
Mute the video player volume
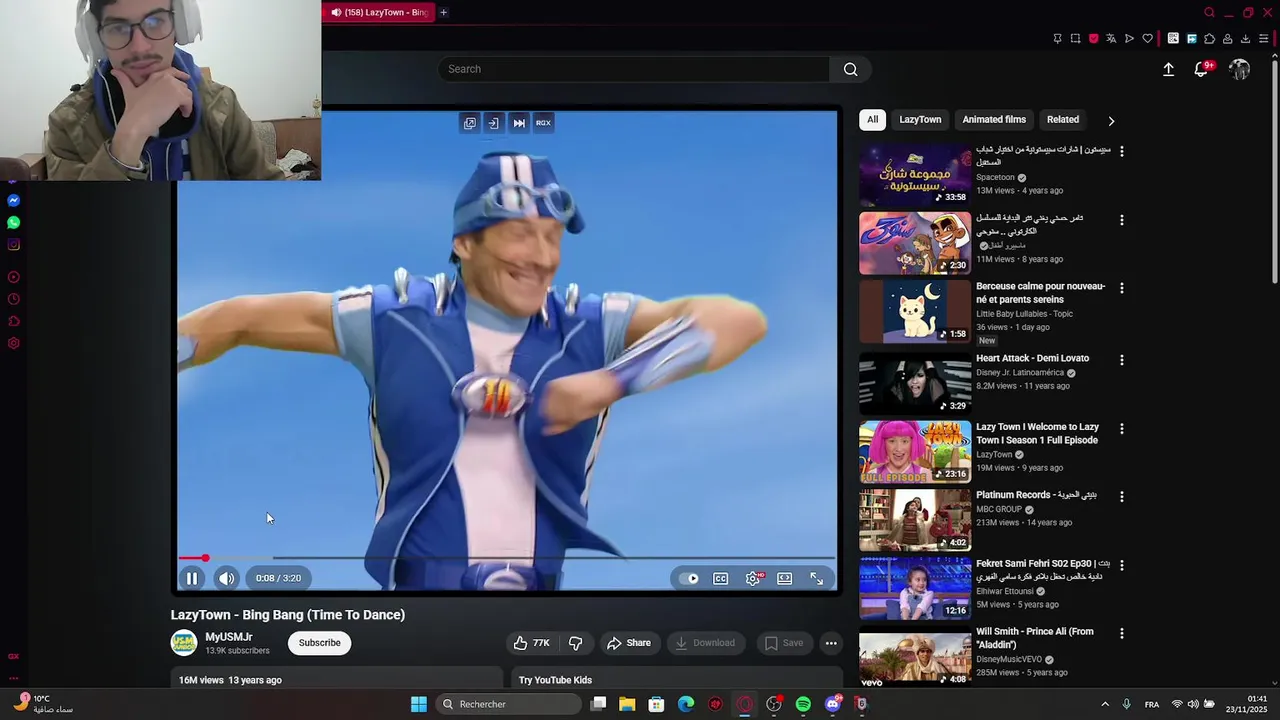point(227,578)
